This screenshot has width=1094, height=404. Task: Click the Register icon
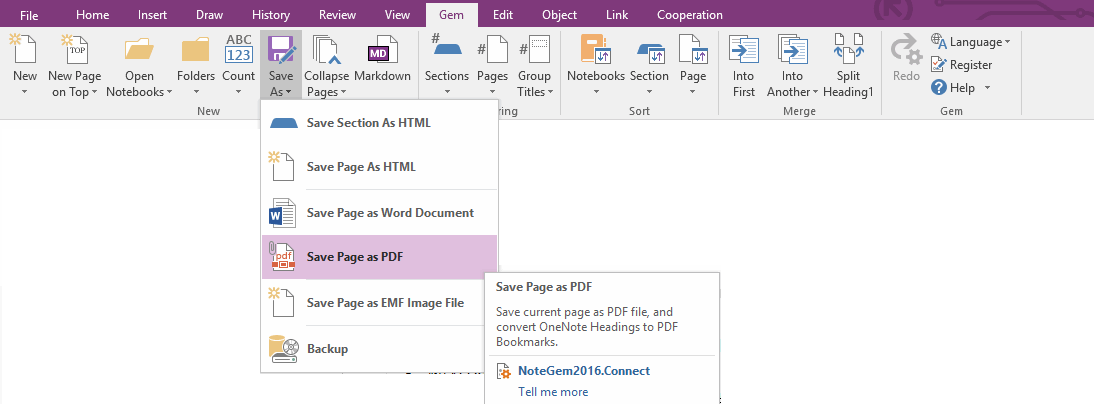(938, 64)
